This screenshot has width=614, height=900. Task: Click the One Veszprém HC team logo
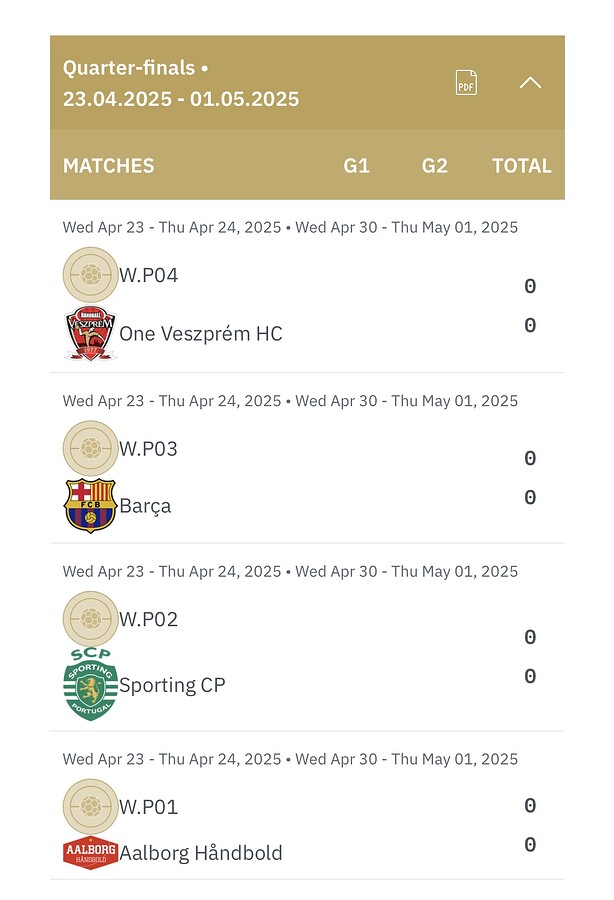(90, 333)
